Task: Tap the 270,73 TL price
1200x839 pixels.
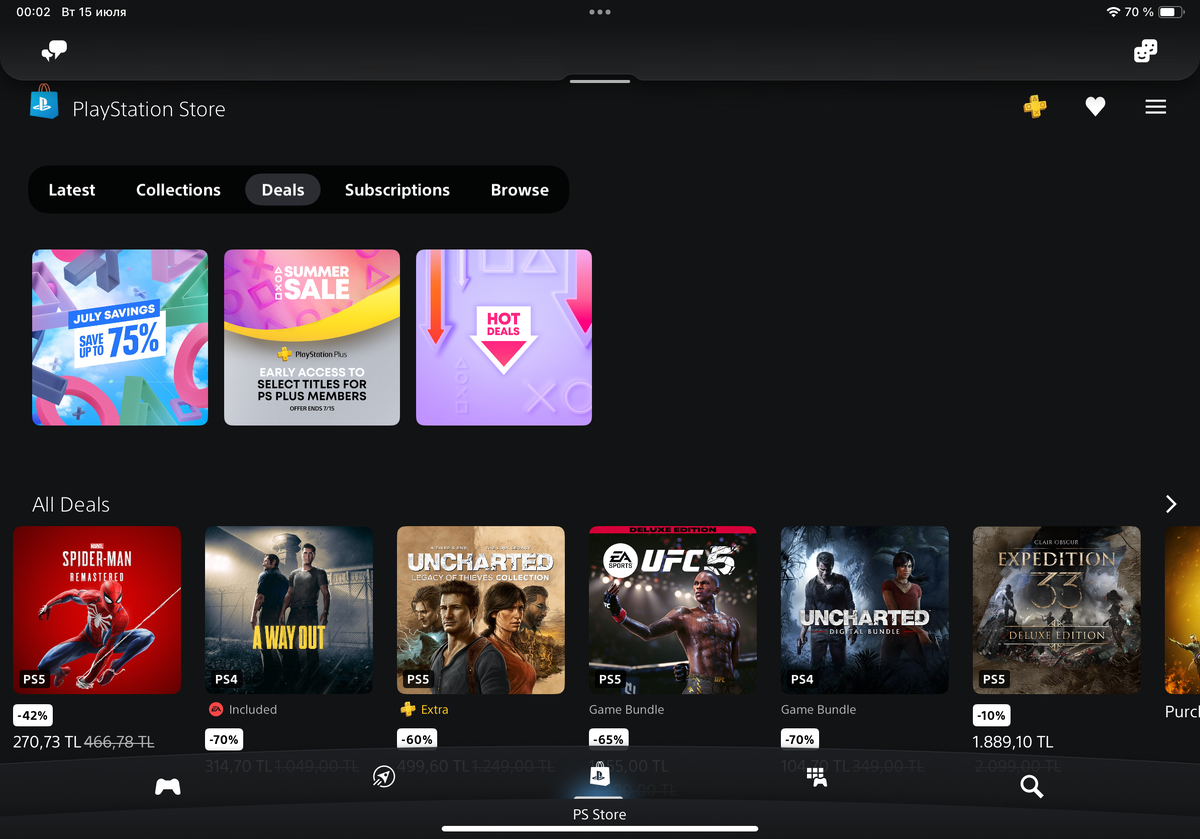Action: click(45, 742)
